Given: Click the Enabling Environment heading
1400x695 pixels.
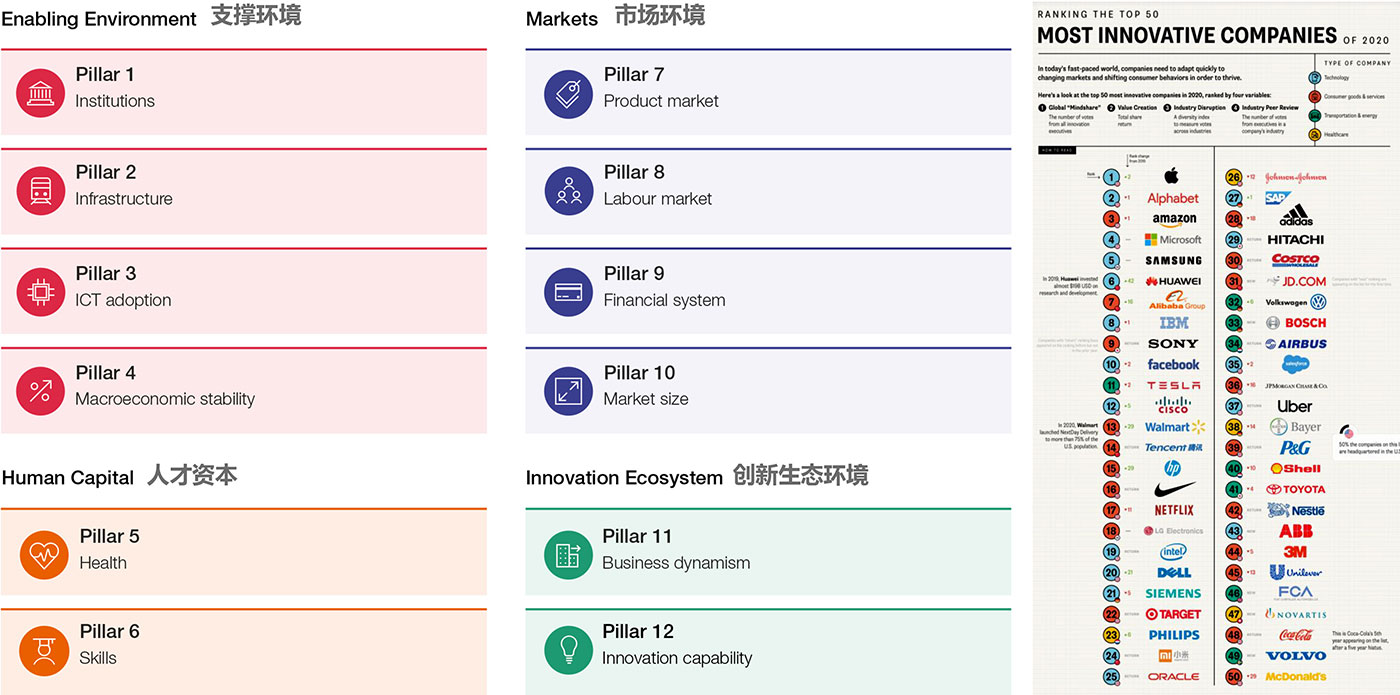Looking at the screenshot, I should (x=99, y=19).
